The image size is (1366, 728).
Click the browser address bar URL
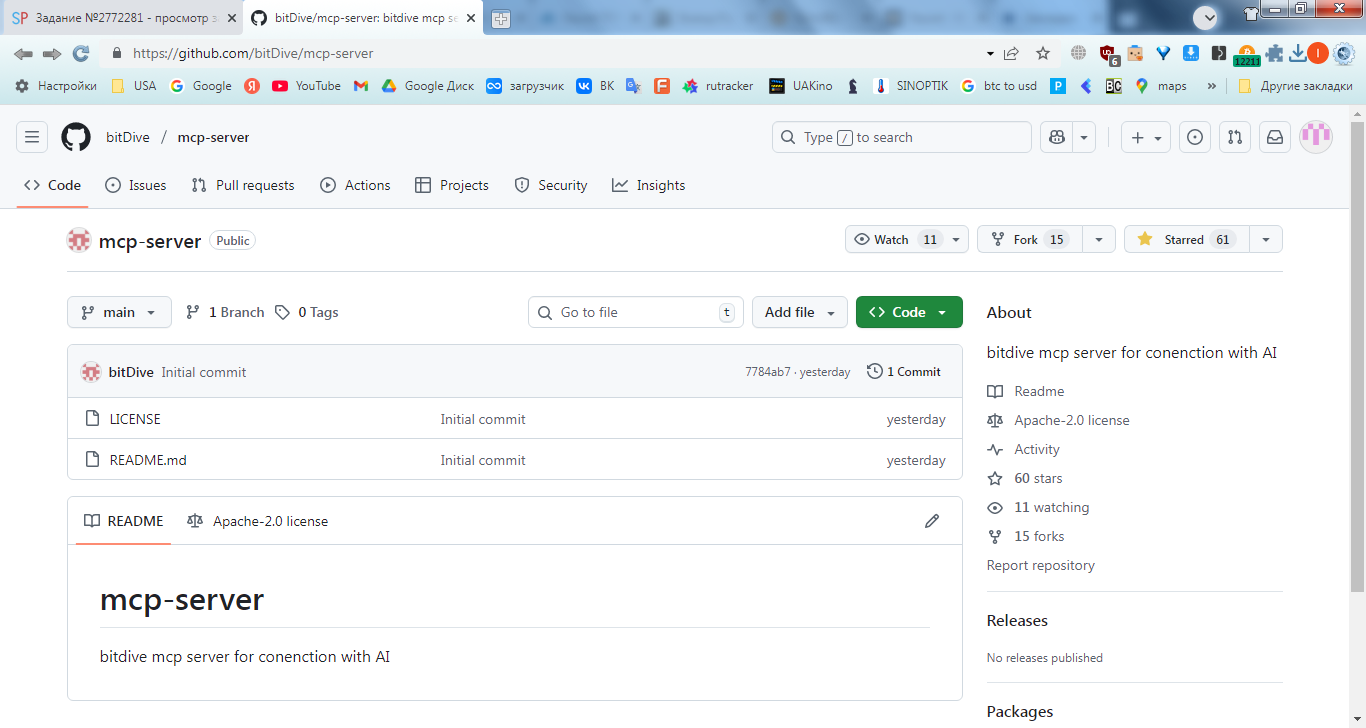pyautogui.click(x=253, y=53)
